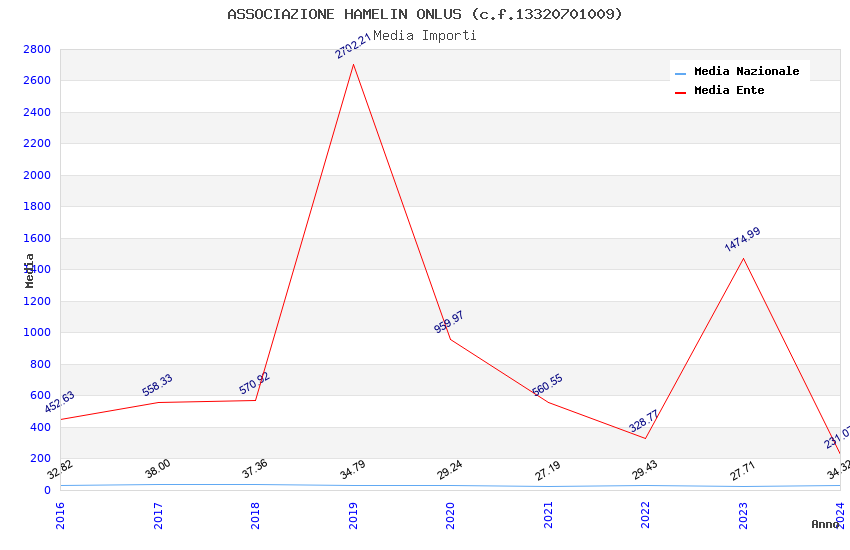Image resolution: width=850 pixels, height=550 pixels.
Task: Click the 558.33 data label
Action: pyautogui.click(x=157, y=385)
